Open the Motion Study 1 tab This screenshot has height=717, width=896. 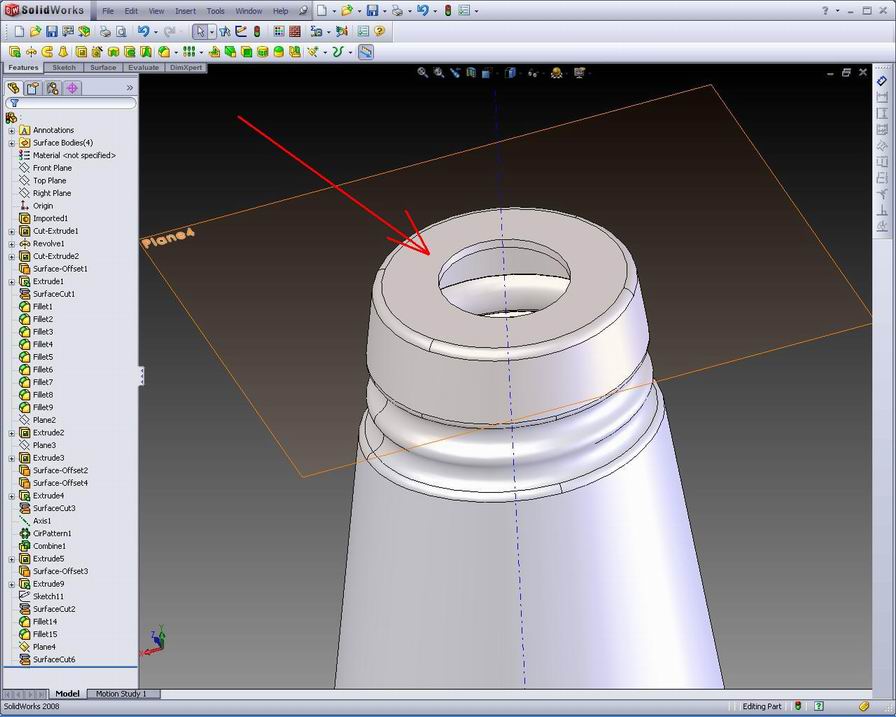120,694
